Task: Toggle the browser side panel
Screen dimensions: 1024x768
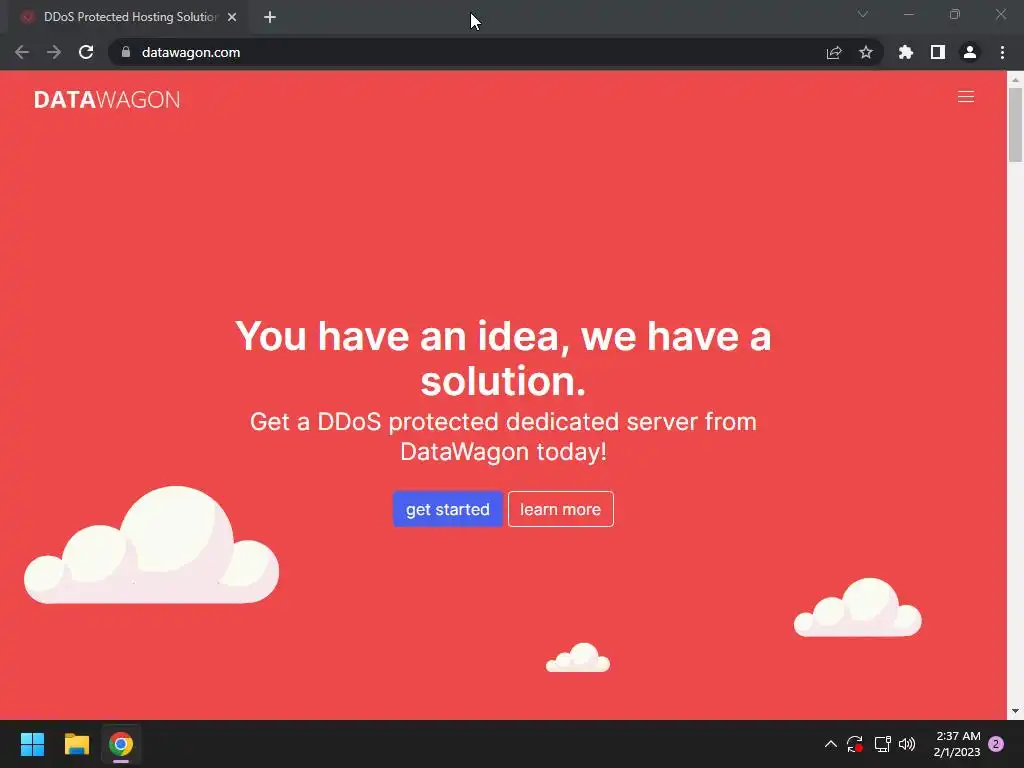Action: (937, 52)
